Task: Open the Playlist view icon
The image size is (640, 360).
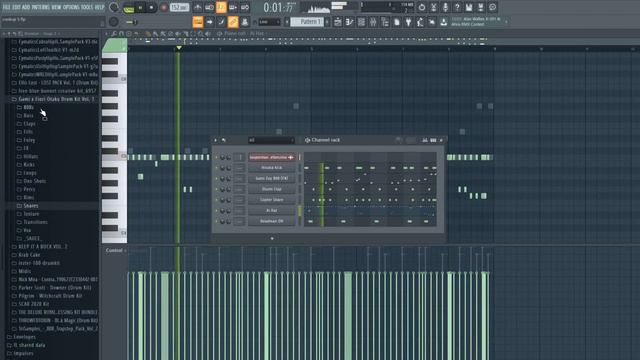Action: pyautogui.click(x=338, y=22)
